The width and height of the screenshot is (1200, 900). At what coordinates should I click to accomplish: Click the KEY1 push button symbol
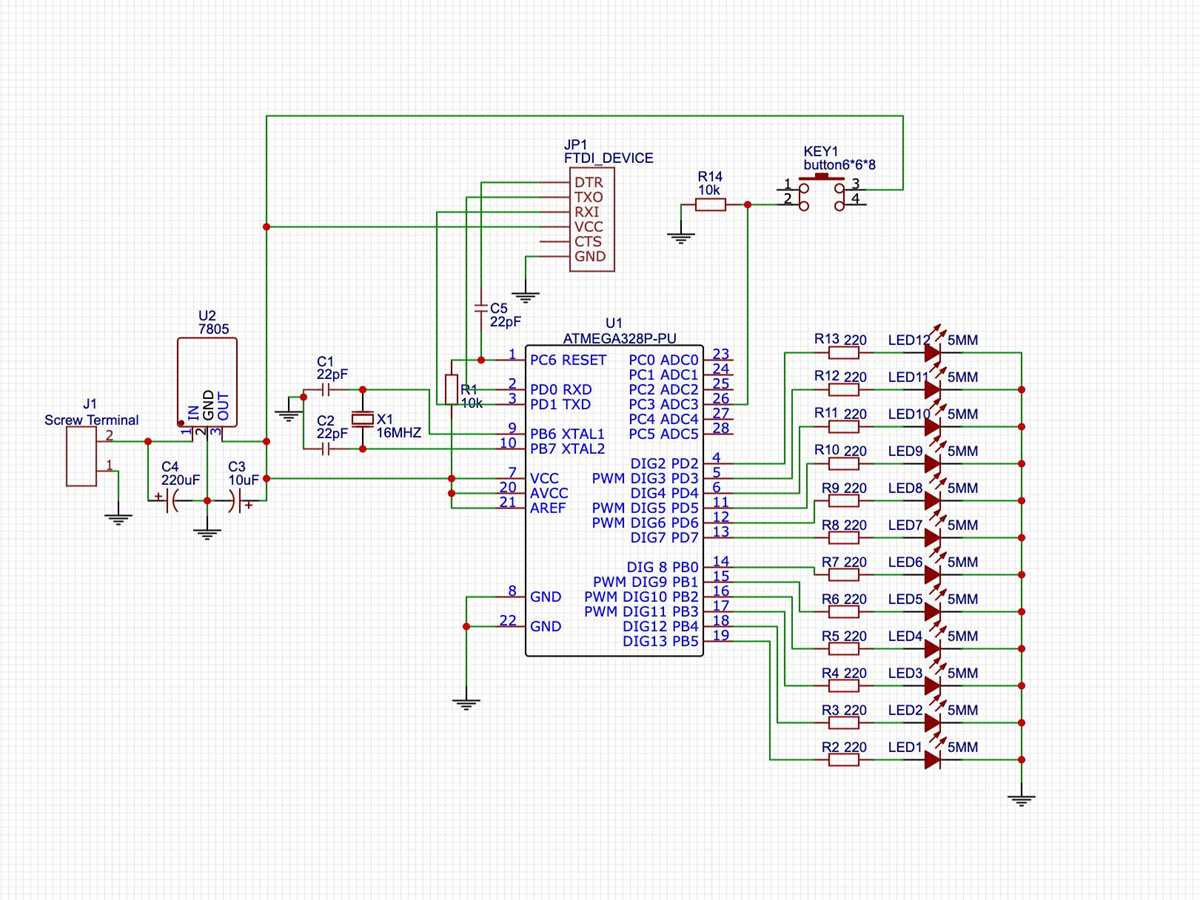(x=822, y=193)
